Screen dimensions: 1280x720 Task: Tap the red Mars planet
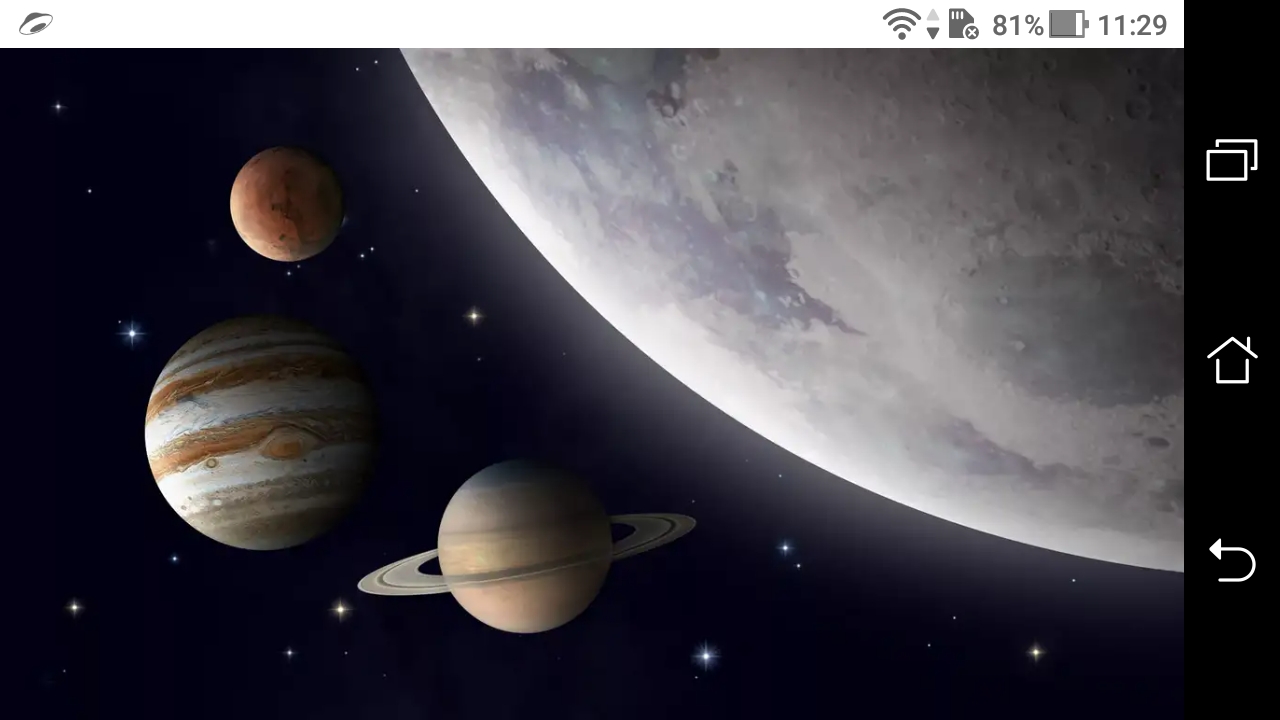click(x=287, y=204)
